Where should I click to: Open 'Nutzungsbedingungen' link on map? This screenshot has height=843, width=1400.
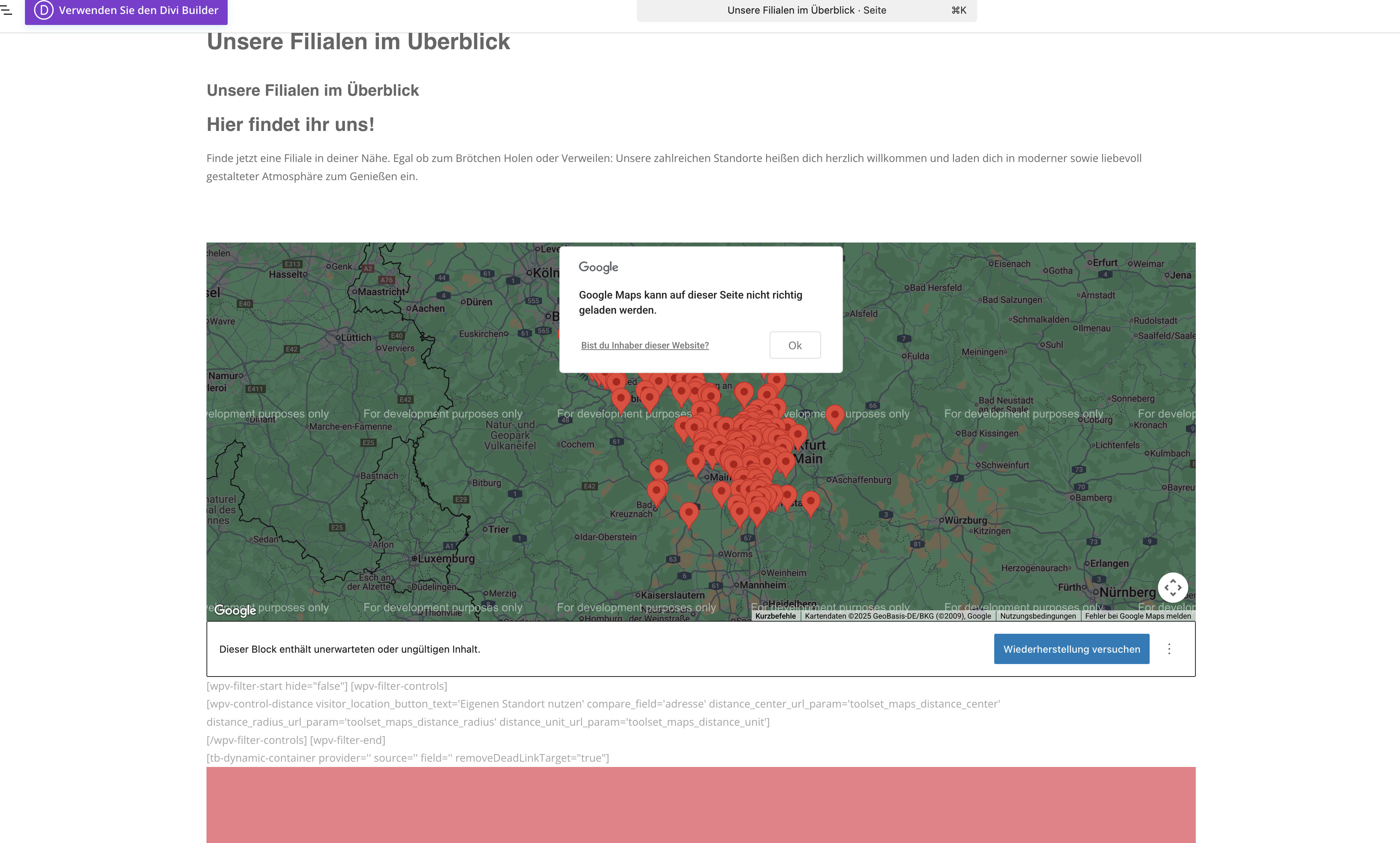point(1038,616)
